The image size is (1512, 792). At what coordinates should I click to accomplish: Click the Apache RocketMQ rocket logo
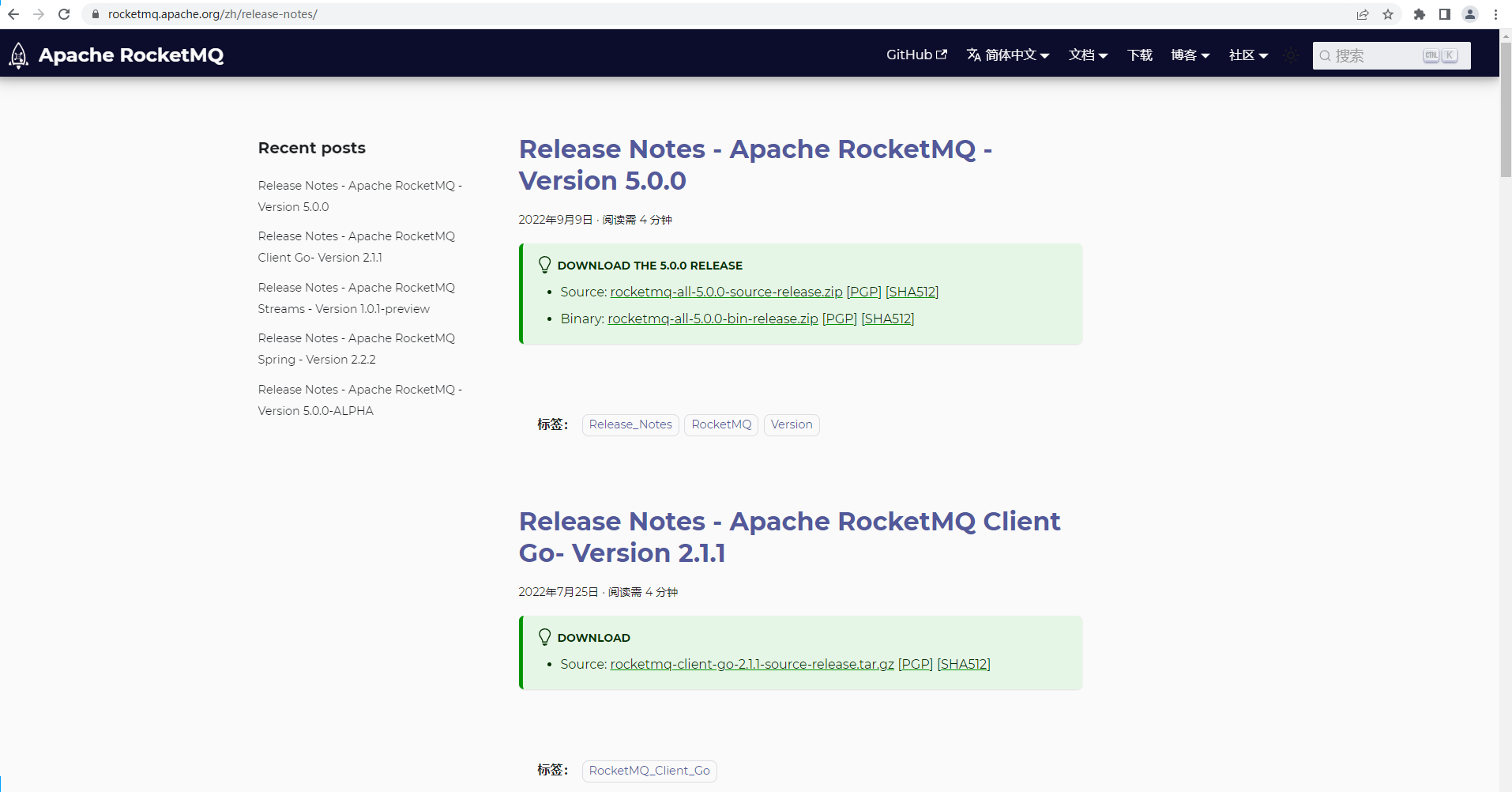pos(18,55)
